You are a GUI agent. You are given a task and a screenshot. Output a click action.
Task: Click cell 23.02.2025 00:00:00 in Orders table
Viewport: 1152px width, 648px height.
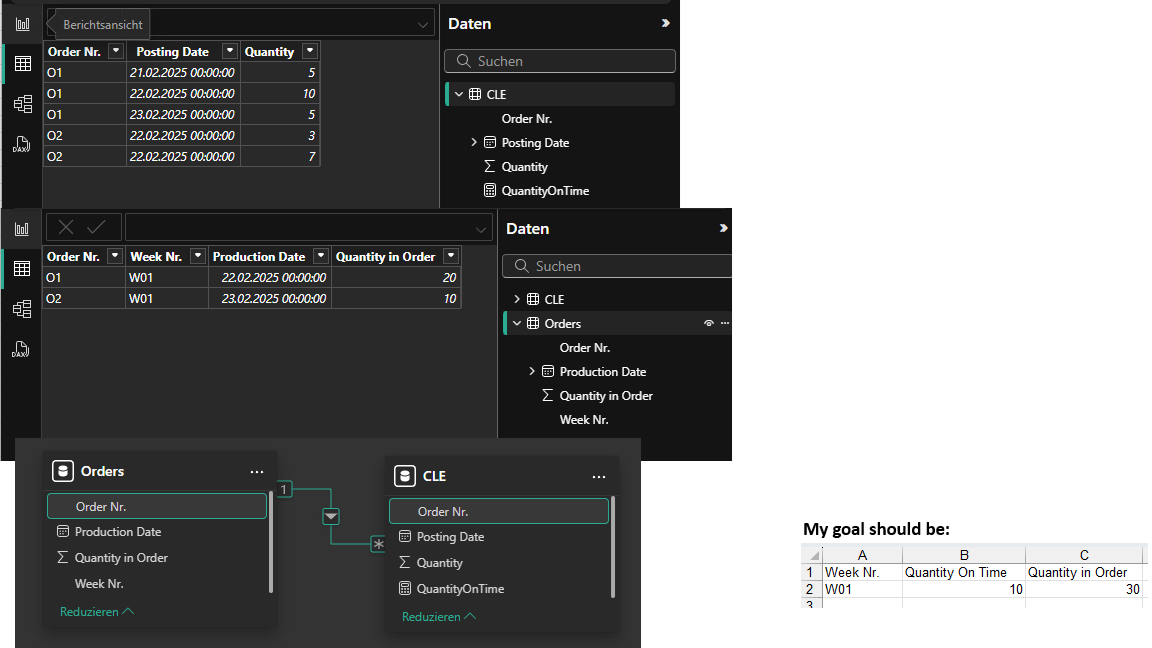point(270,298)
